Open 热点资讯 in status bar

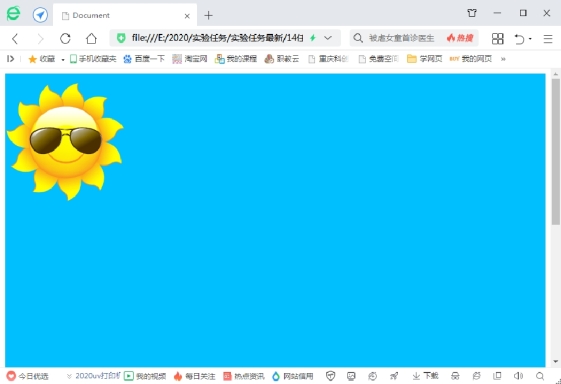click(x=244, y=376)
